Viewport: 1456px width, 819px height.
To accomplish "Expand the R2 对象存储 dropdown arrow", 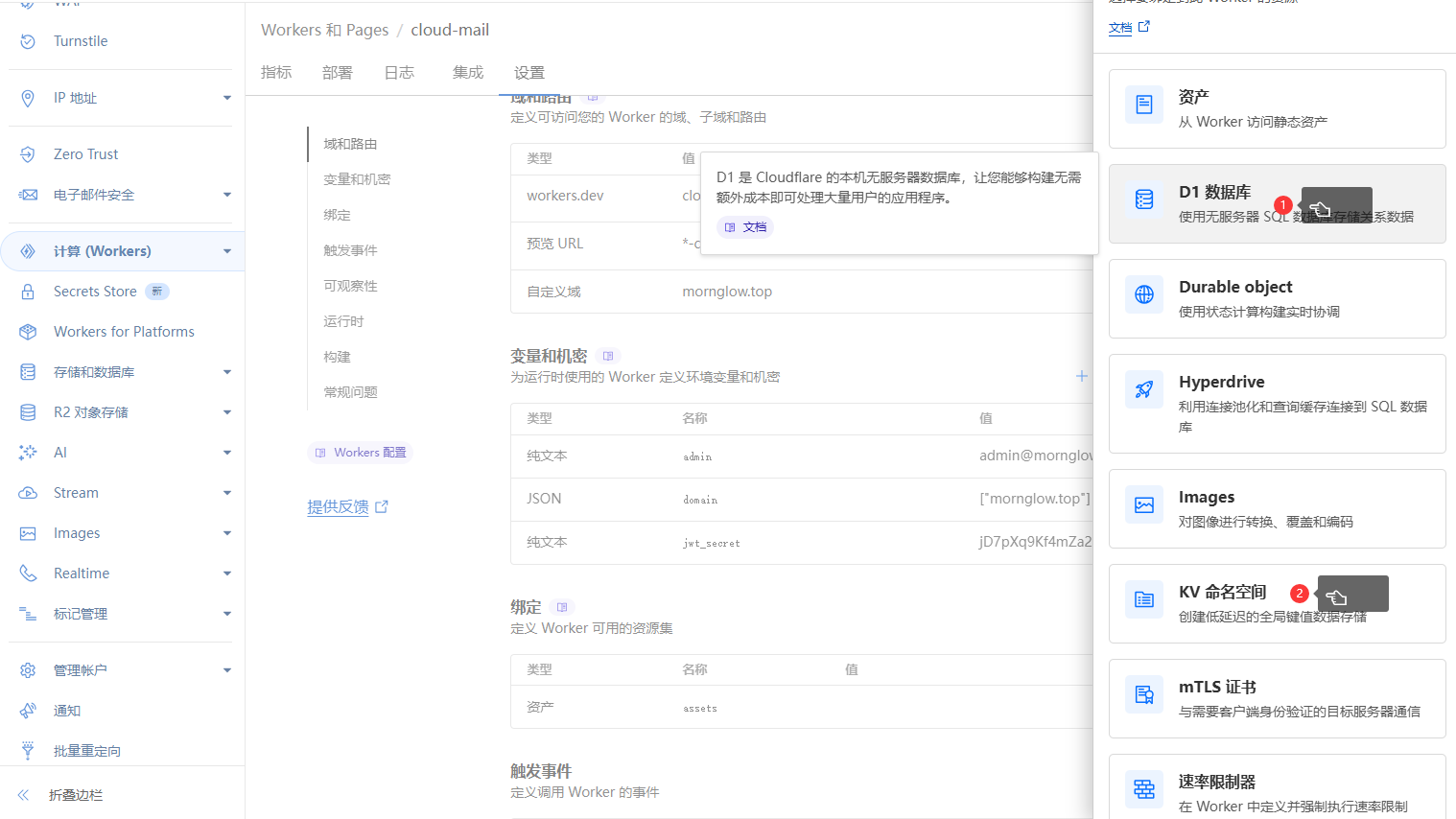I will pyautogui.click(x=227, y=412).
